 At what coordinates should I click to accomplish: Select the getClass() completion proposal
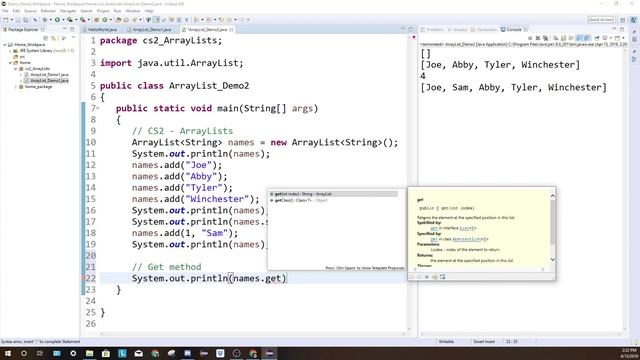[333, 200]
